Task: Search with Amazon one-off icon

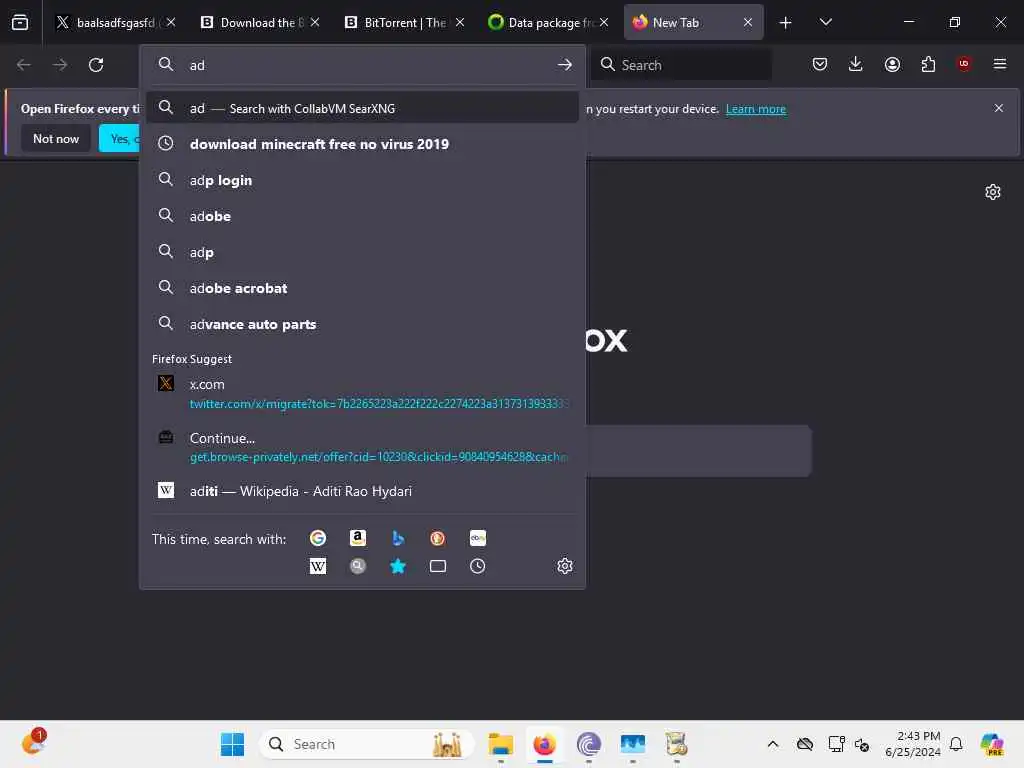Action: [358, 538]
